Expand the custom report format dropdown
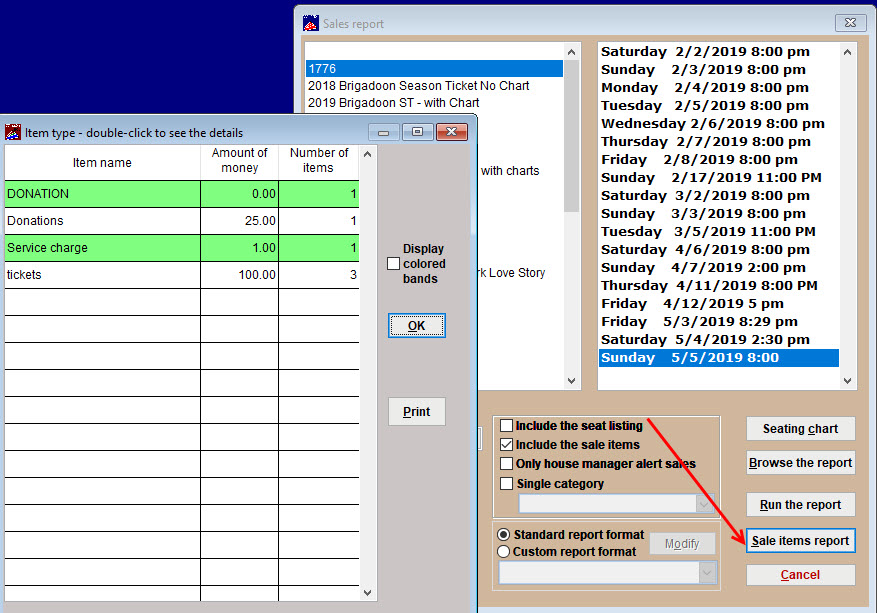Viewport: 877px width, 613px height. tap(707, 573)
